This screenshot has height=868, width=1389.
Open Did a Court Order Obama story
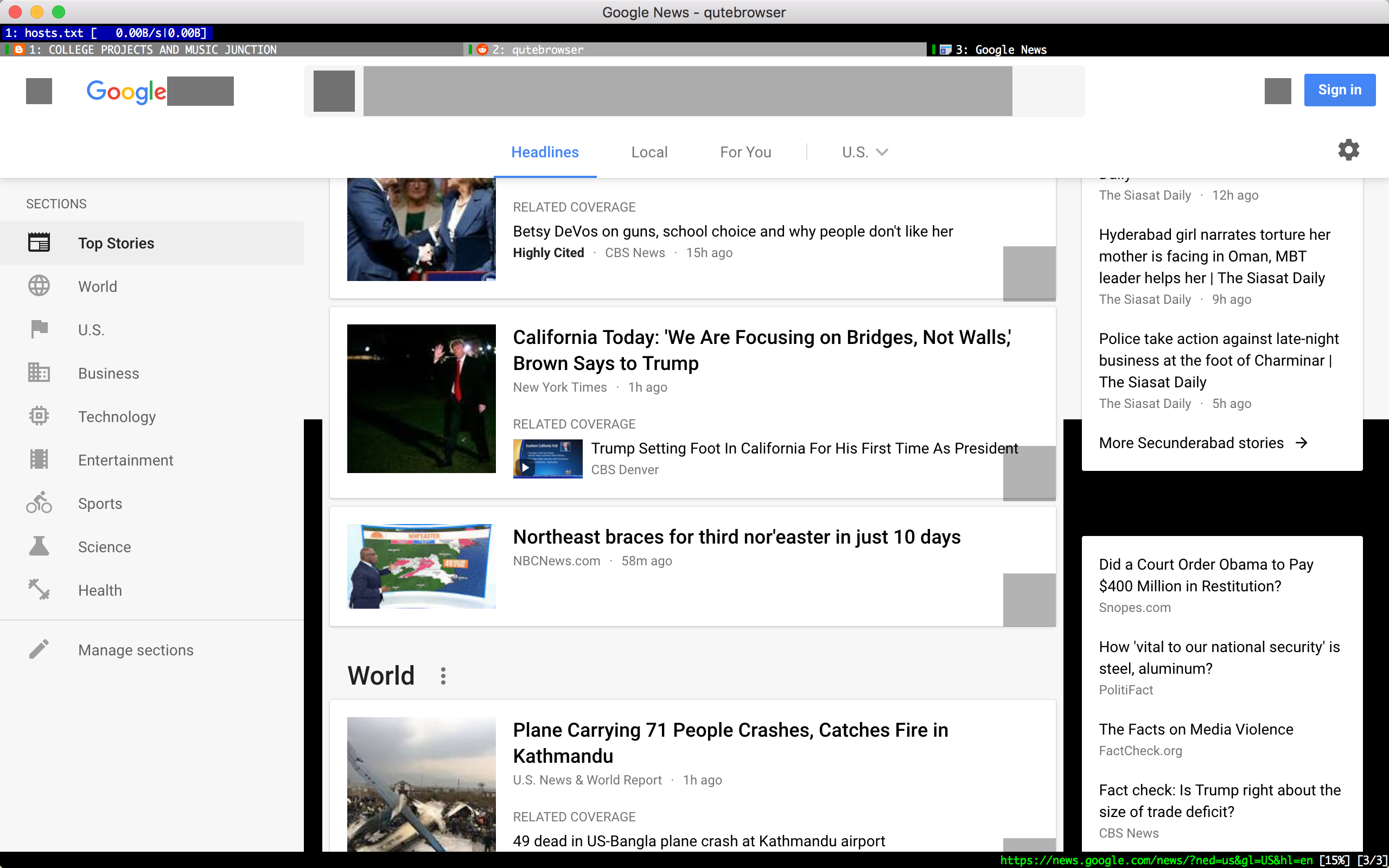[1206, 575]
